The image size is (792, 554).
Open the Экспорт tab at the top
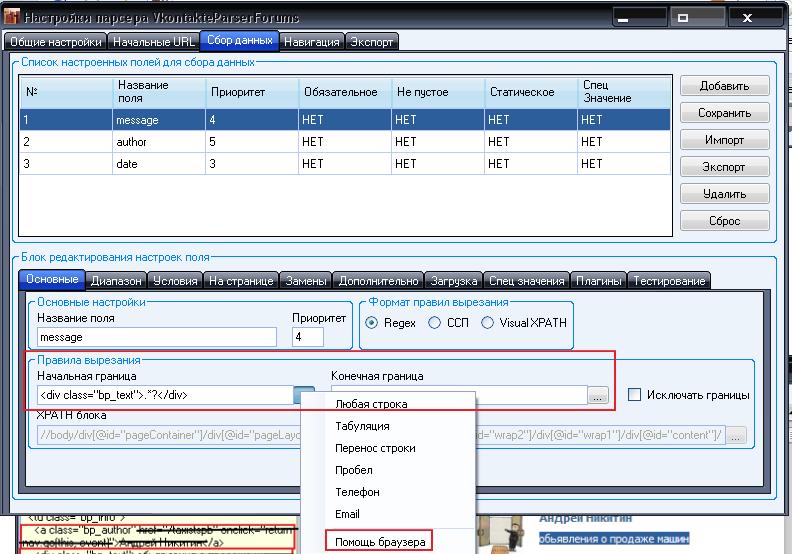(372, 42)
